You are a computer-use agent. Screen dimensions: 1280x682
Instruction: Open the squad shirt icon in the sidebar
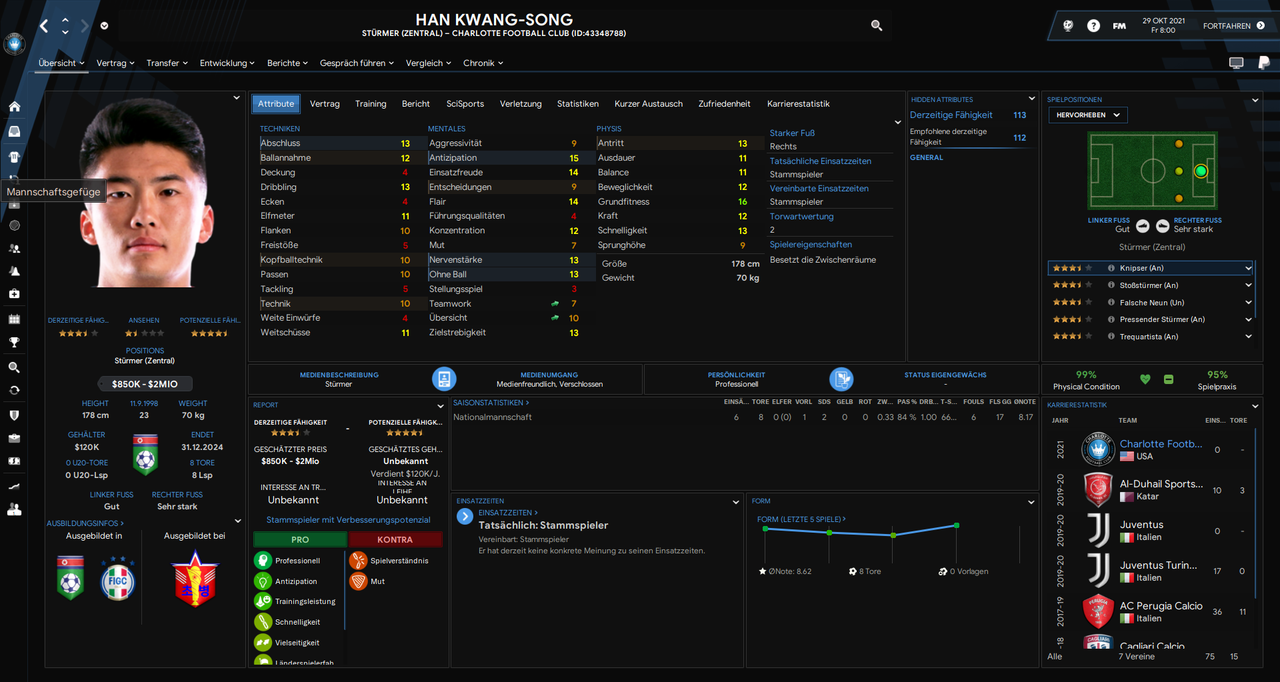pyautogui.click(x=14, y=156)
